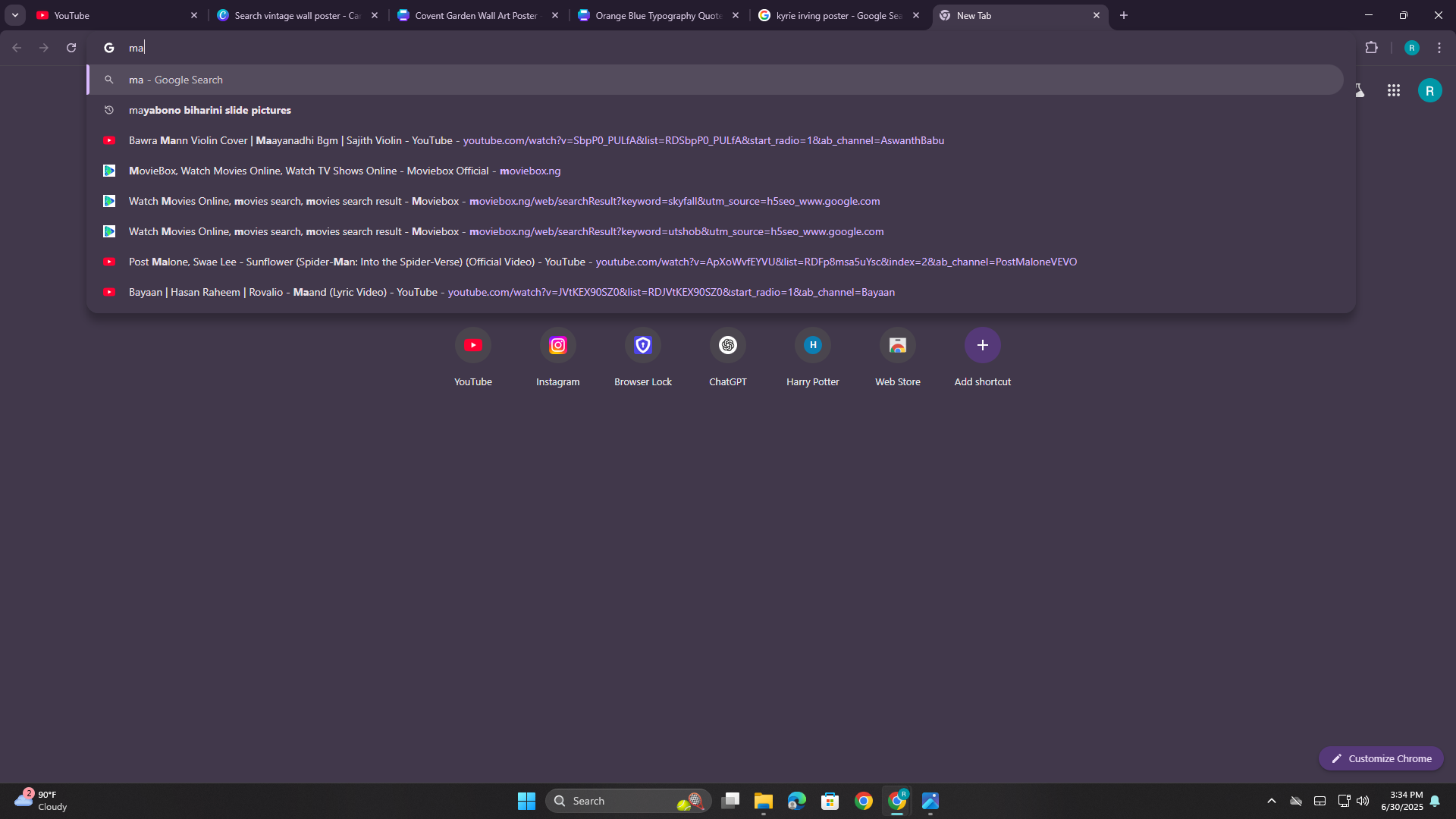This screenshot has width=1456, height=819.
Task: Open Google account avatar on page
Action: coord(1429,90)
